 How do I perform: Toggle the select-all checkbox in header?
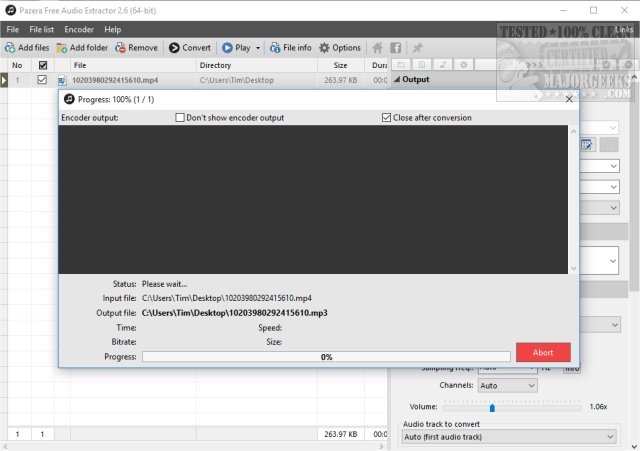tap(43, 65)
